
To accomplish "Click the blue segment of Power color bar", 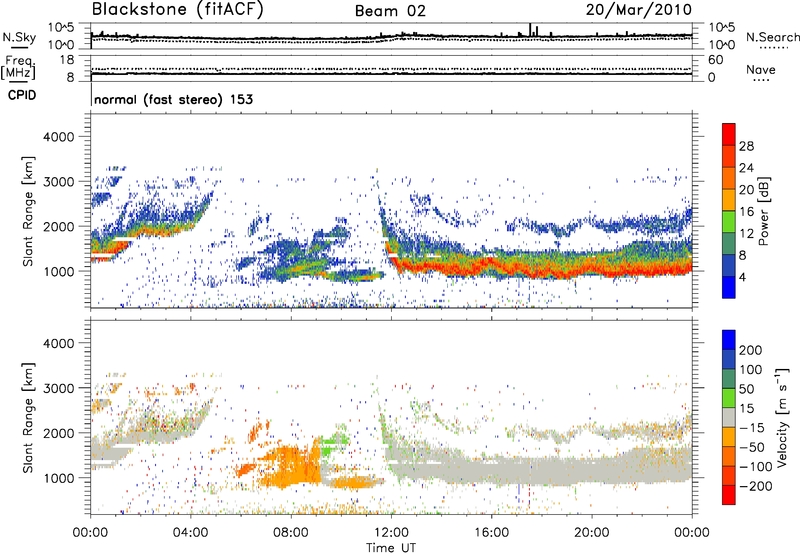I will coord(729,287).
